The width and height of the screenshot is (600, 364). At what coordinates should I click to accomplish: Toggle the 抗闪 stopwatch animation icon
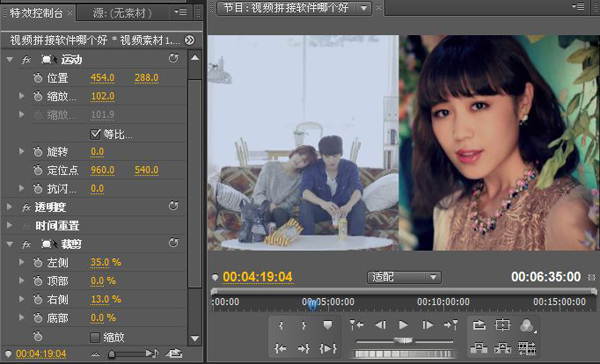(38, 188)
